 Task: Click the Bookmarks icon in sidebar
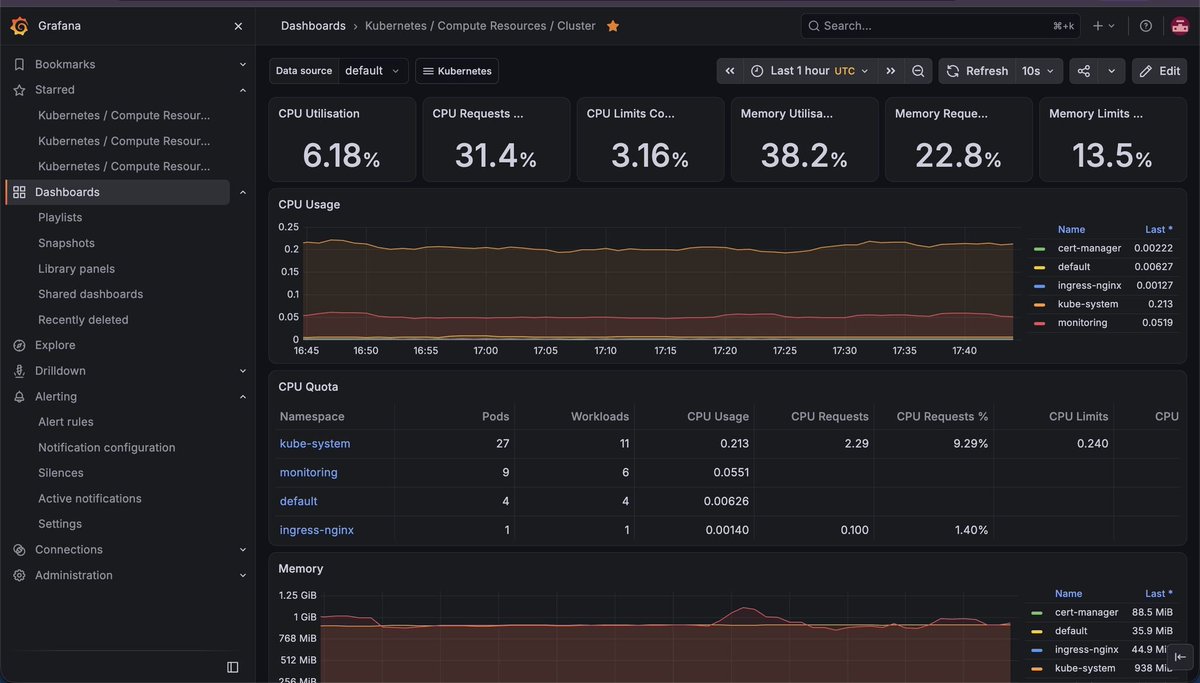(x=19, y=64)
